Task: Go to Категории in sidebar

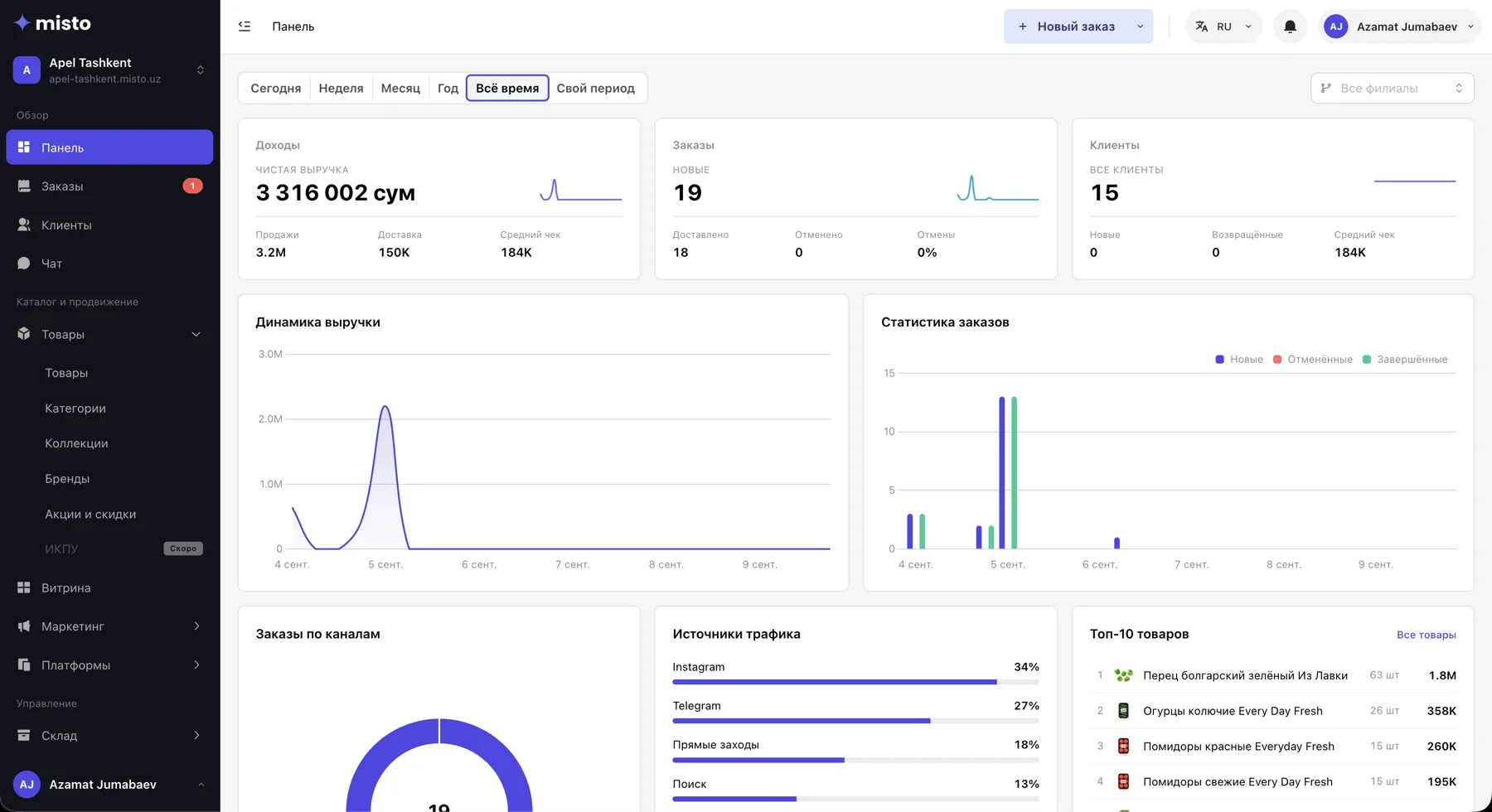Action: [x=75, y=408]
